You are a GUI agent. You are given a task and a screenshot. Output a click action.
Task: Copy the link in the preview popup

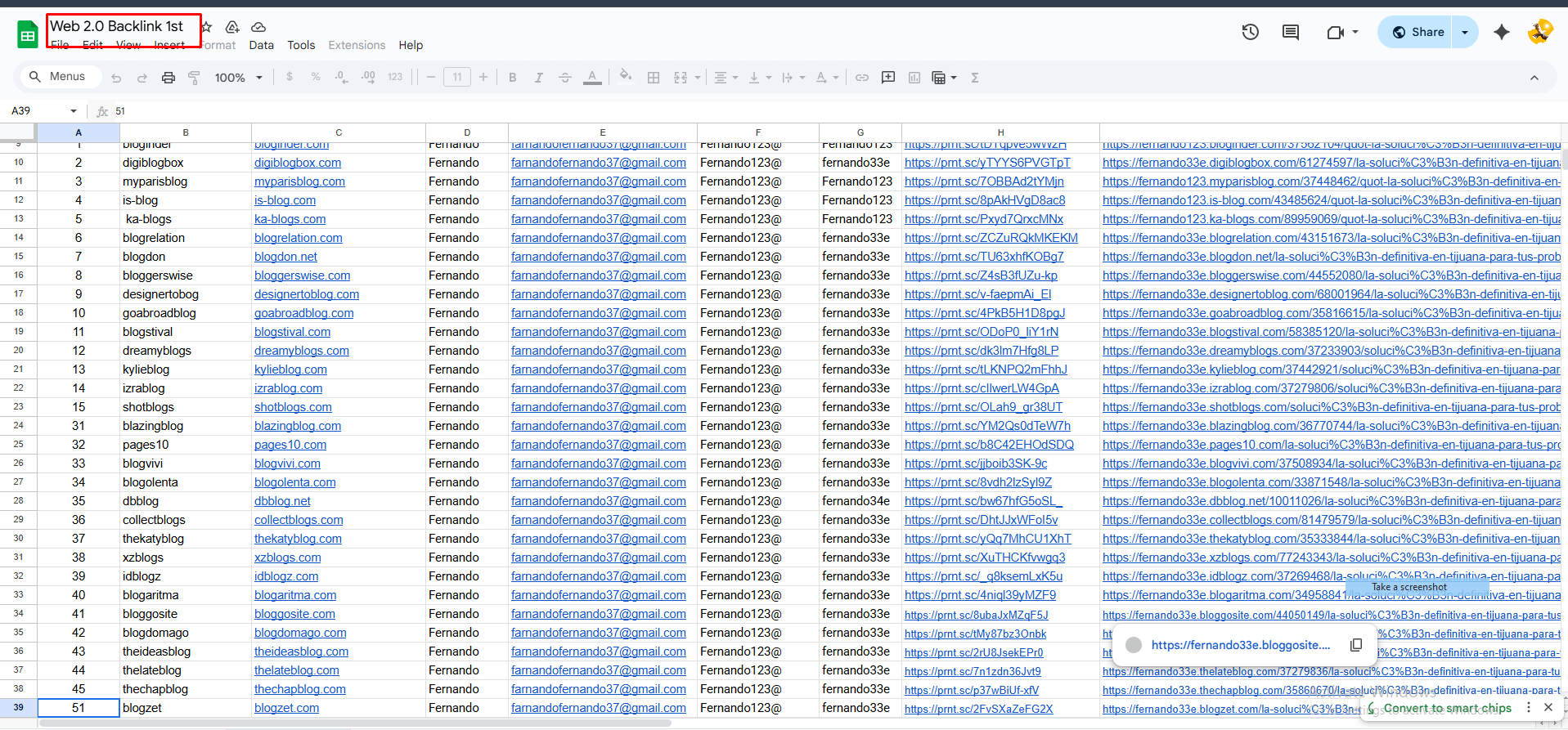click(1355, 645)
